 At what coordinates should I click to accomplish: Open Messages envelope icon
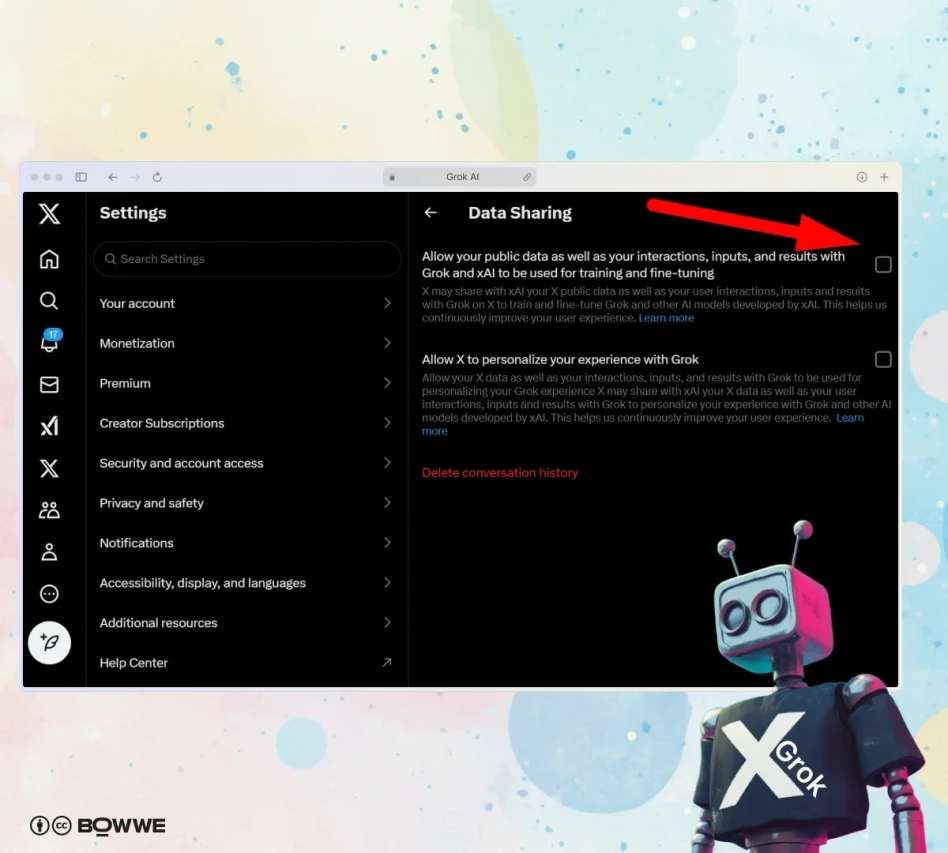coord(50,384)
